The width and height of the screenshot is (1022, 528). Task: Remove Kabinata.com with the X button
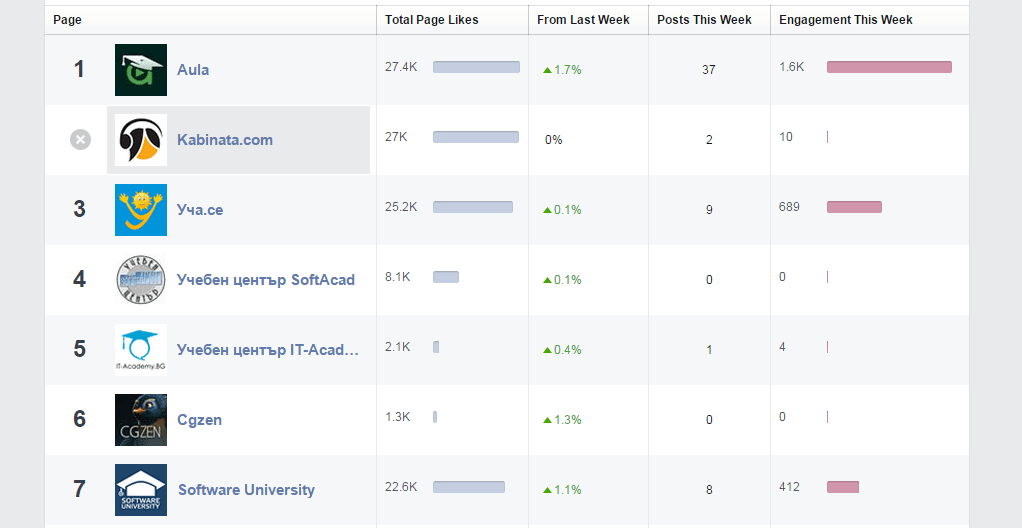tap(80, 140)
